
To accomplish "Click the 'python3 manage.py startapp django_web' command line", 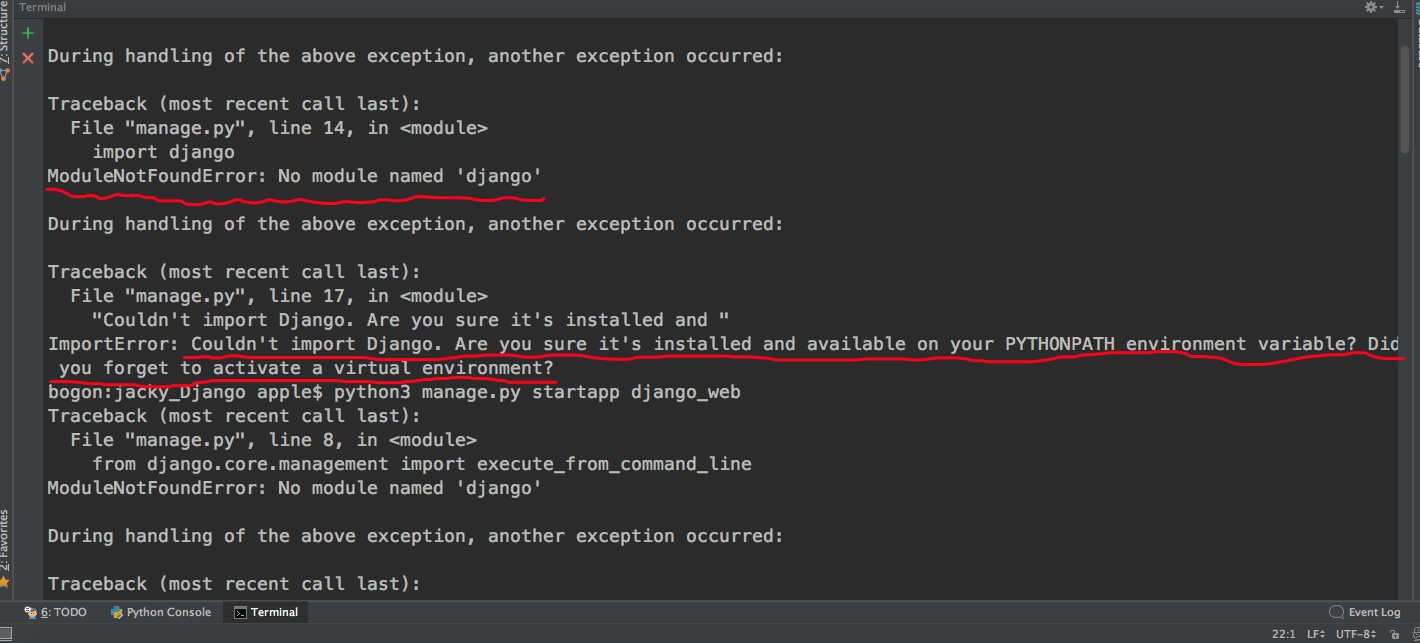I will pos(537,392).
